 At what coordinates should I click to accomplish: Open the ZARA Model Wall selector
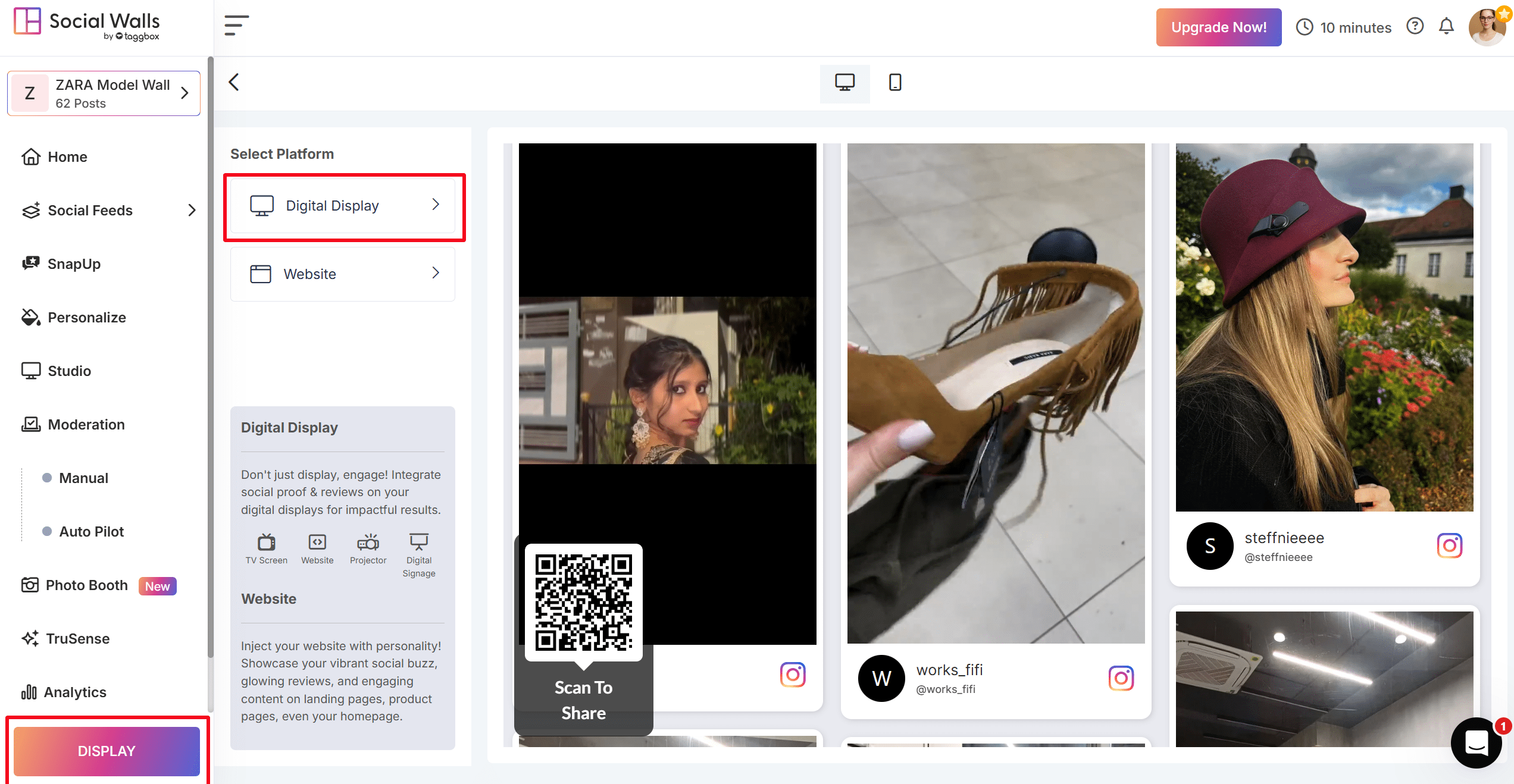[104, 93]
